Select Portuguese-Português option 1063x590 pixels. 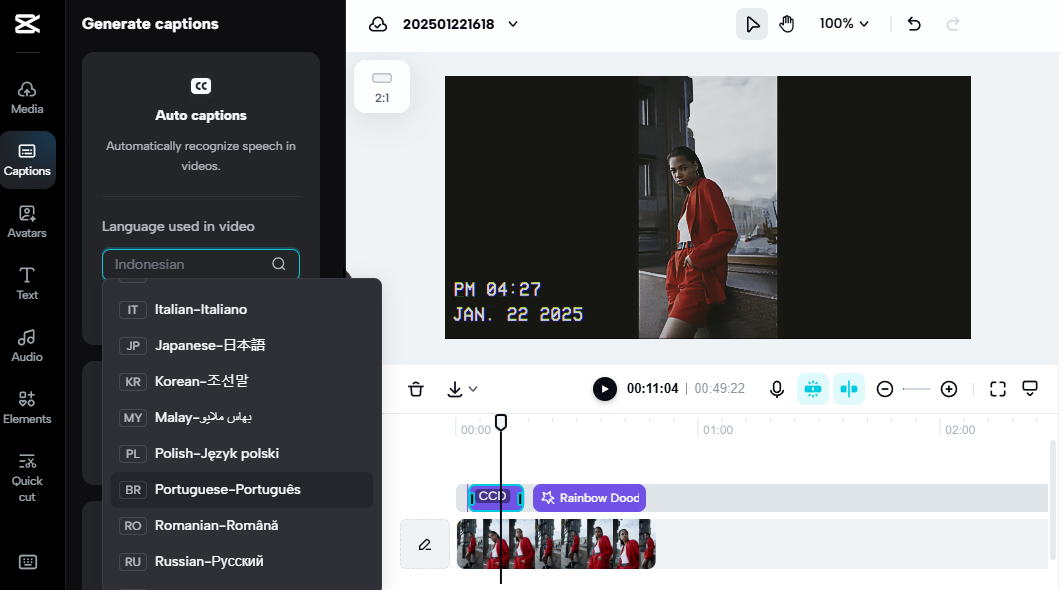click(x=242, y=490)
